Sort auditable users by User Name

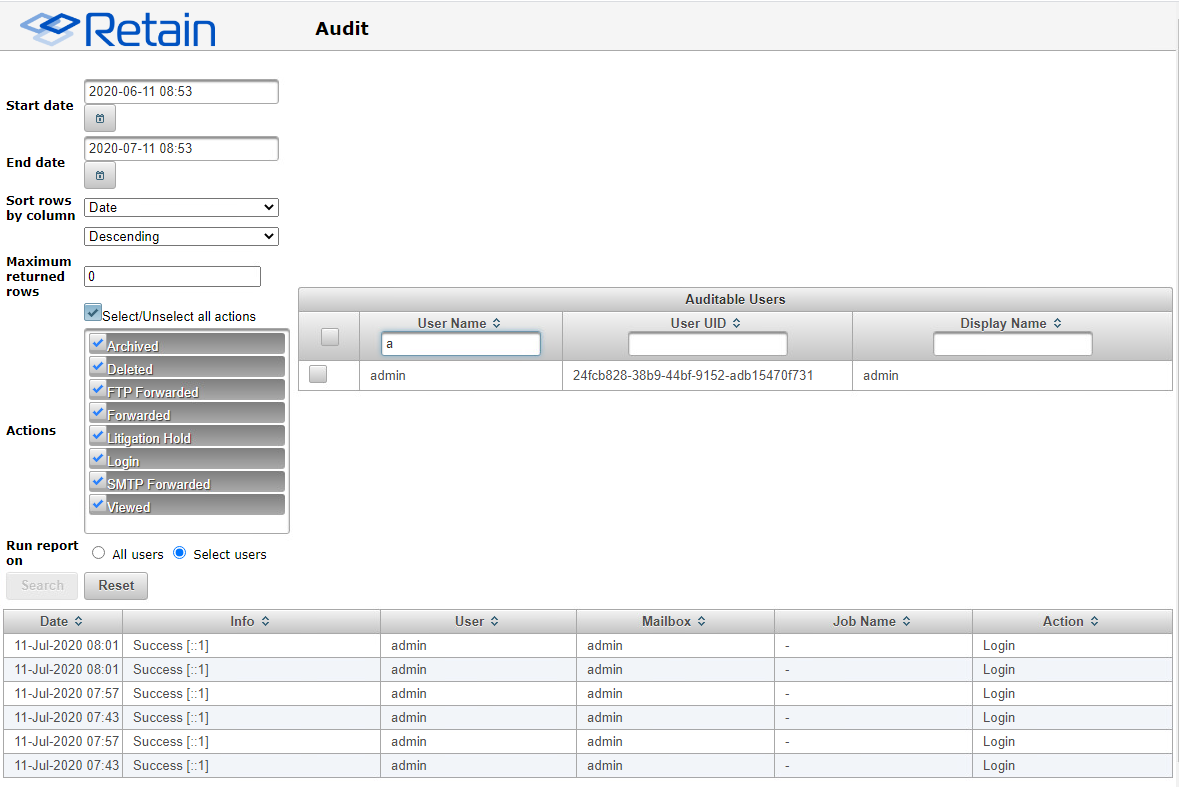[460, 323]
